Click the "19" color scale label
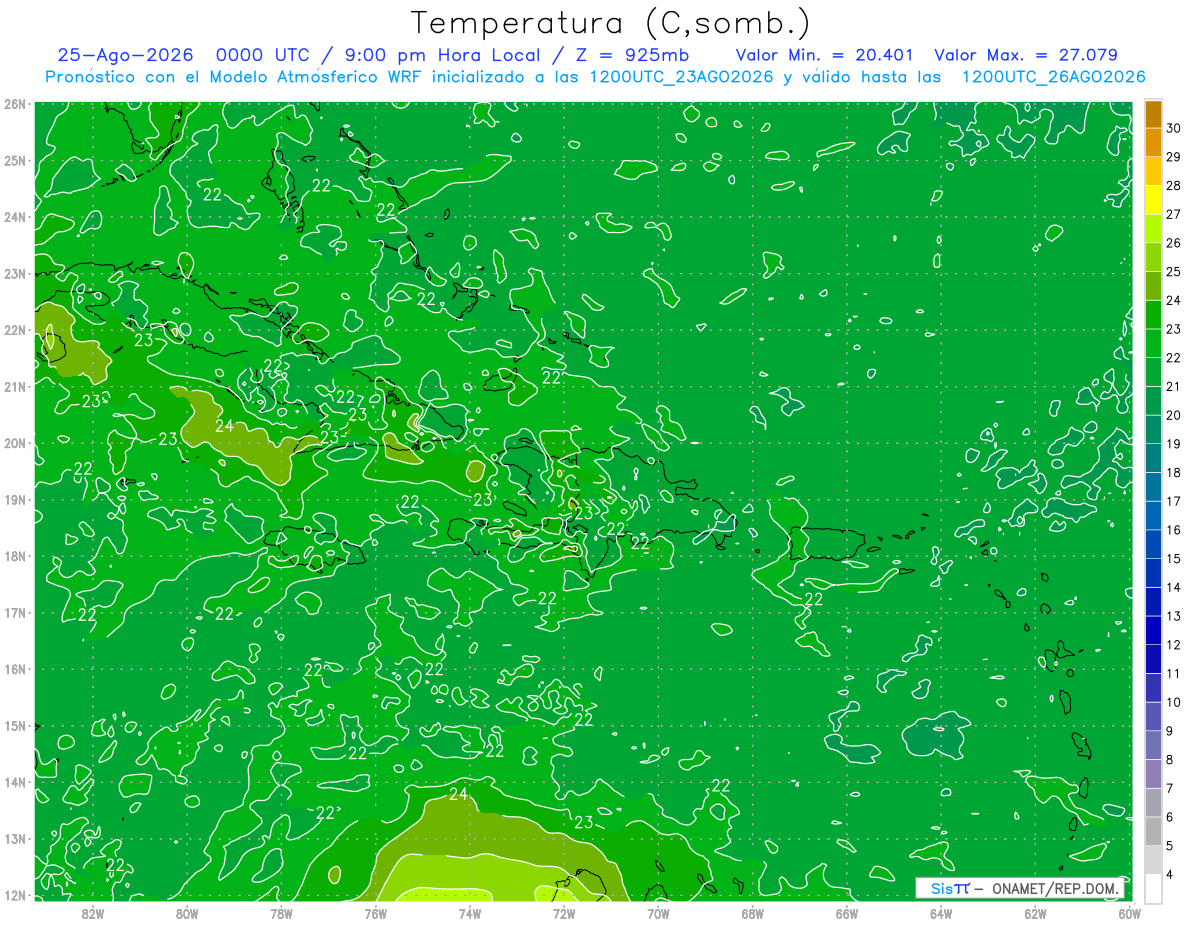The image size is (1200, 927). [1173, 444]
